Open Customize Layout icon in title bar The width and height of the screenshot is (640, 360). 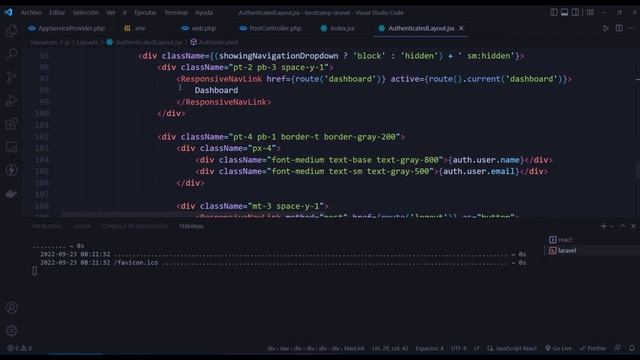pos(590,12)
